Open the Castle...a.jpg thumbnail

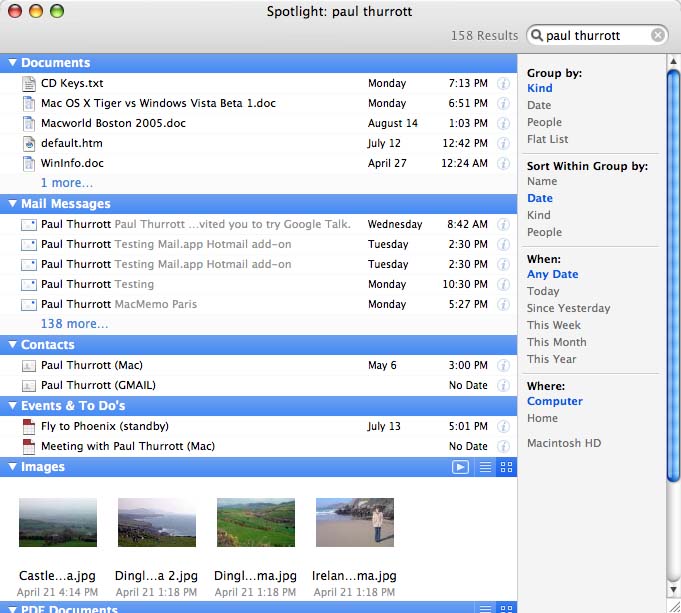pos(58,522)
